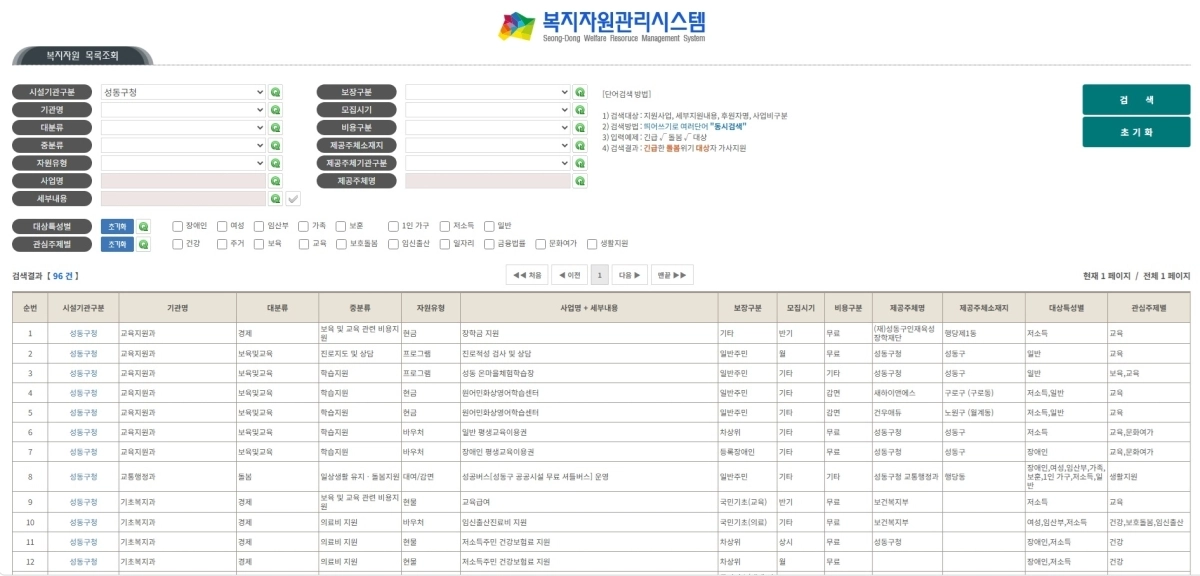Expand the 모집시기 dropdown
Screen dimensions: 1200x576
[488, 110]
